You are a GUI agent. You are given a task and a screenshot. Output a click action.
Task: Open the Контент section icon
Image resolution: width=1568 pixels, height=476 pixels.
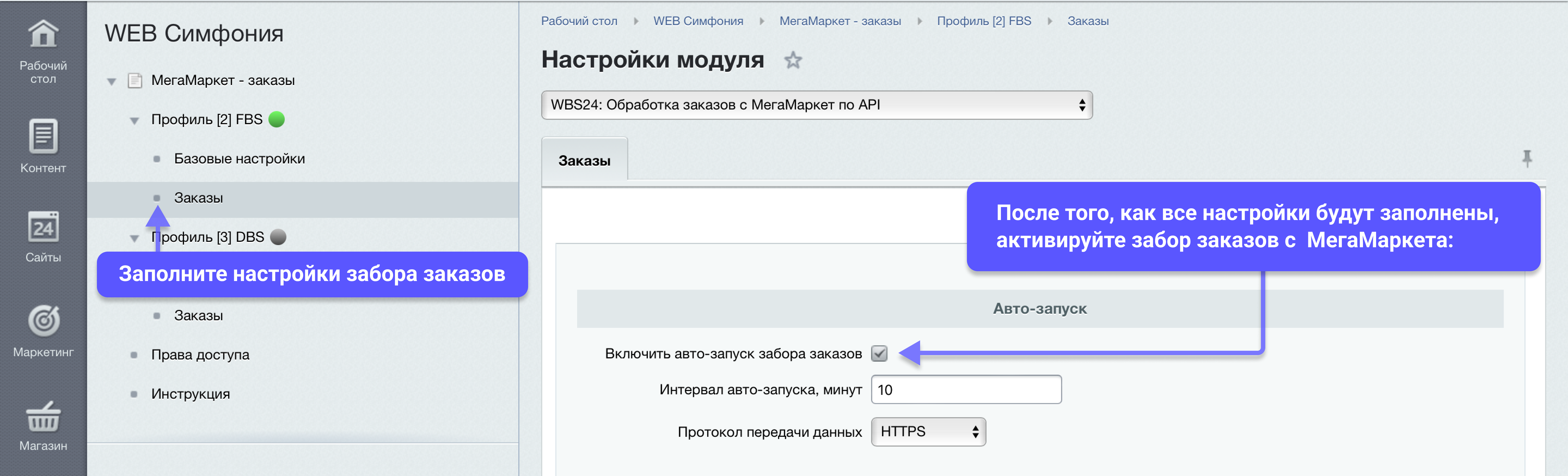point(43,136)
